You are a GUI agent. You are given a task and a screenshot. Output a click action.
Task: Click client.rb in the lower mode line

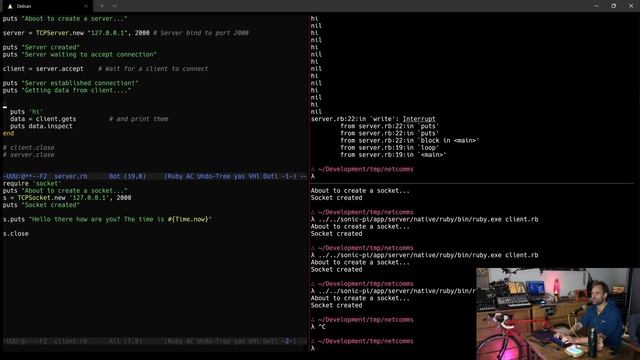point(71,341)
